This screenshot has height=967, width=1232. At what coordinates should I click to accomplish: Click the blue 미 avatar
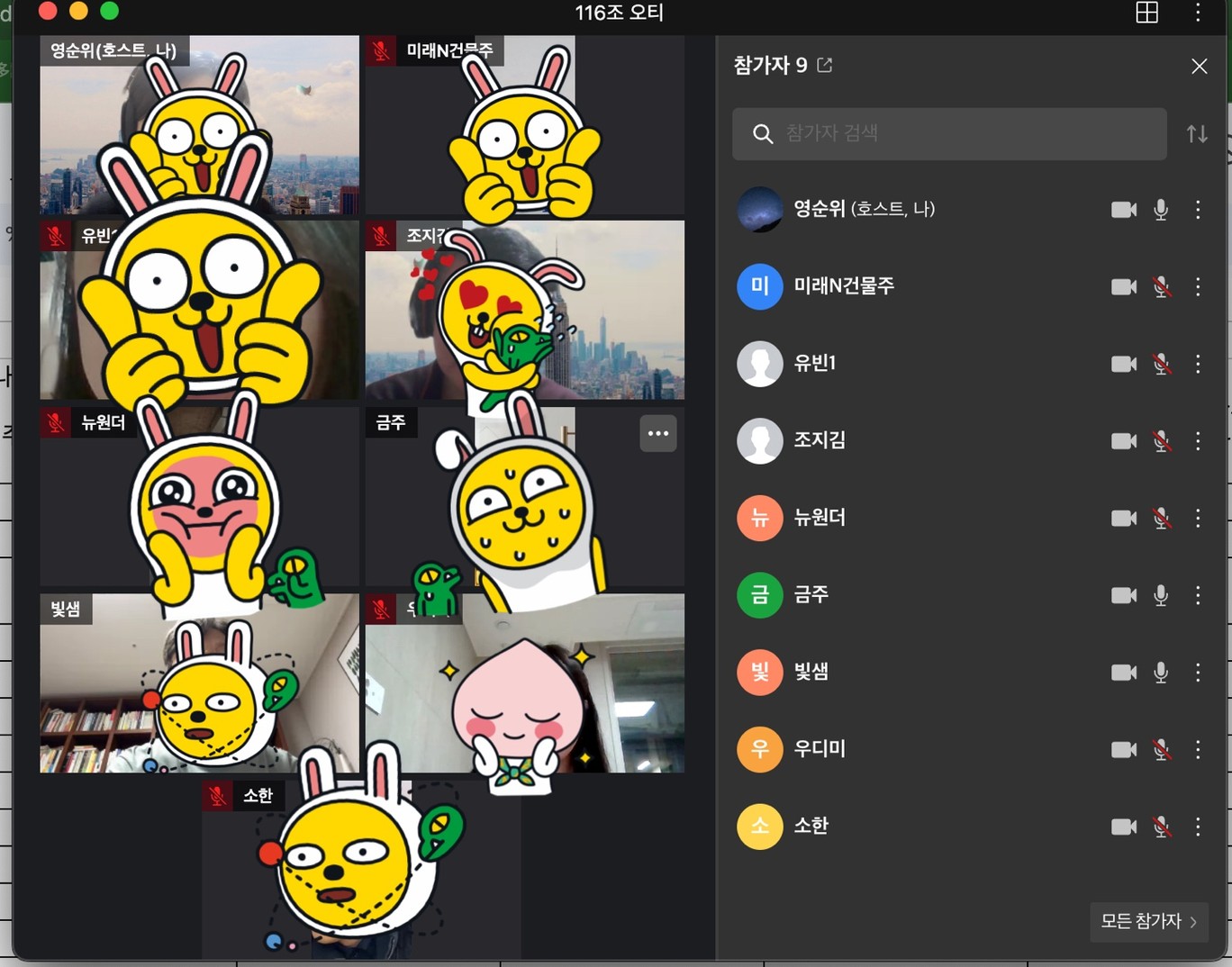point(759,287)
